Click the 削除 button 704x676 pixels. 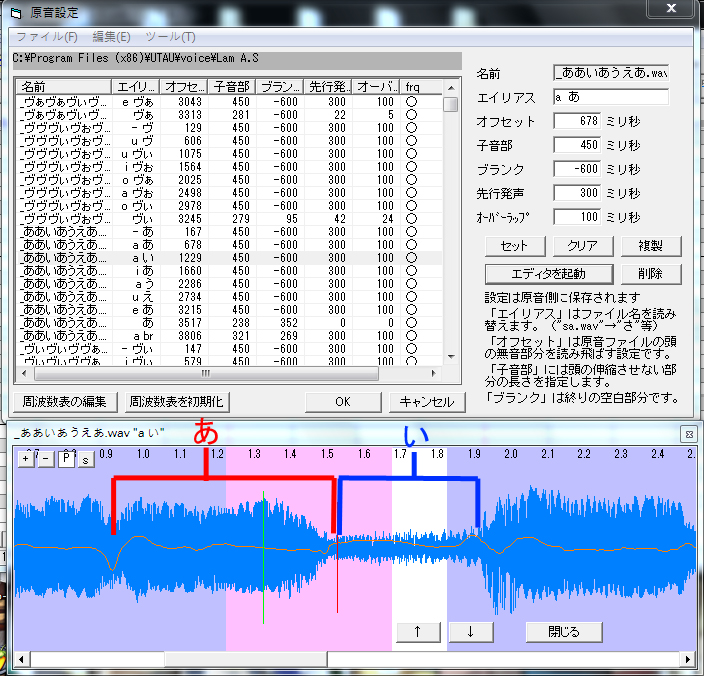[x=651, y=274]
